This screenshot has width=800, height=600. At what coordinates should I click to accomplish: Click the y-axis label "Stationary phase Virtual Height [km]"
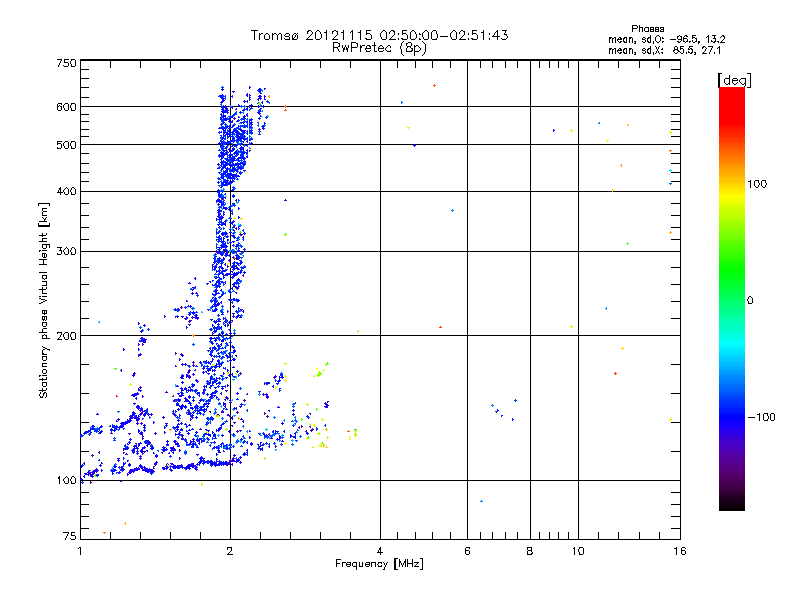(x=43, y=300)
